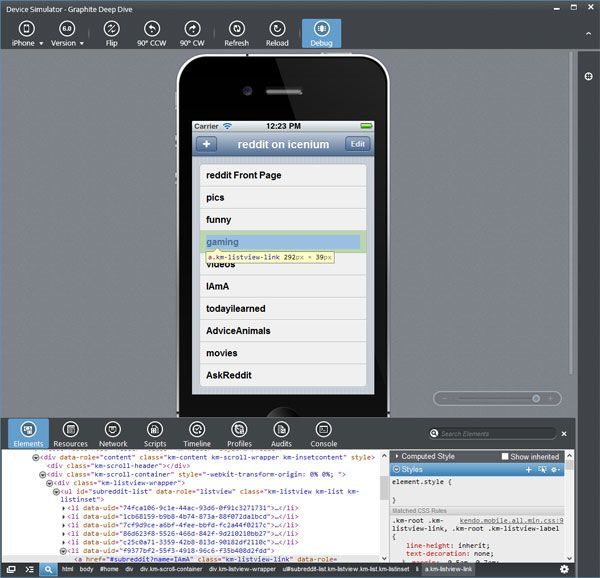Collapse the subreddit-list ul node
The width and height of the screenshot is (600, 578).
[56, 492]
